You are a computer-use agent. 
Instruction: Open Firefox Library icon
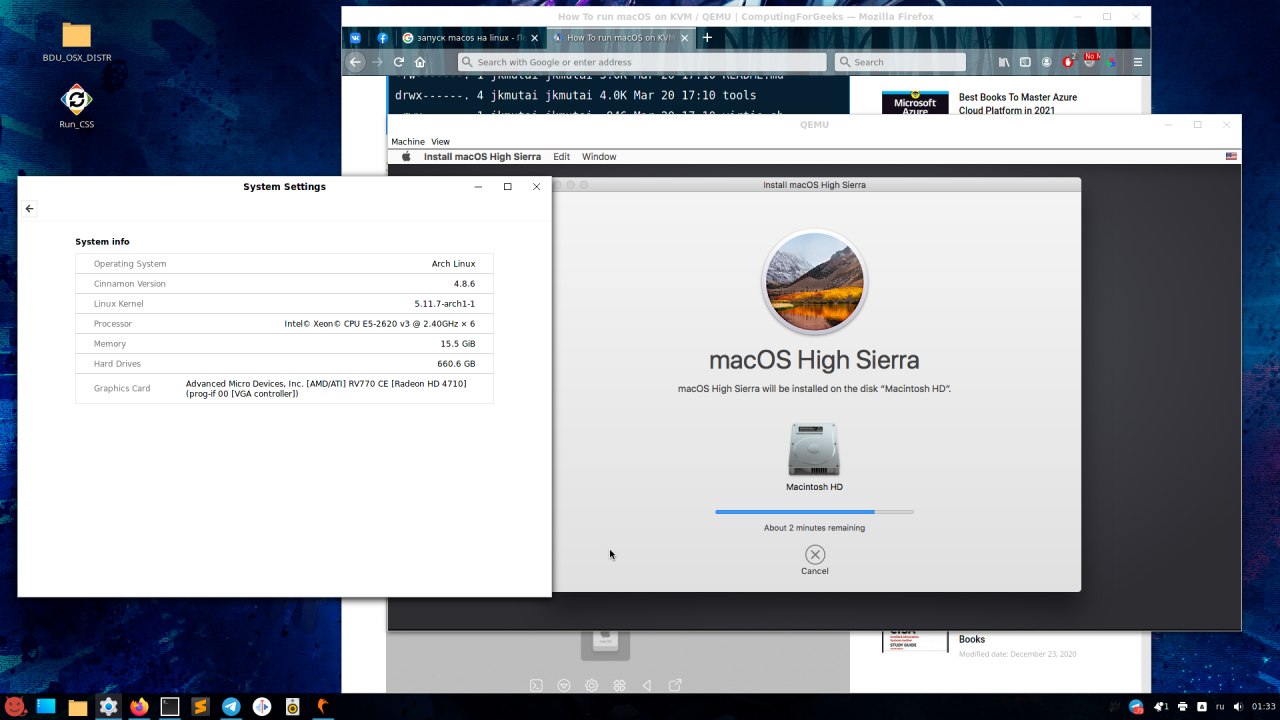click(1004, 62)
